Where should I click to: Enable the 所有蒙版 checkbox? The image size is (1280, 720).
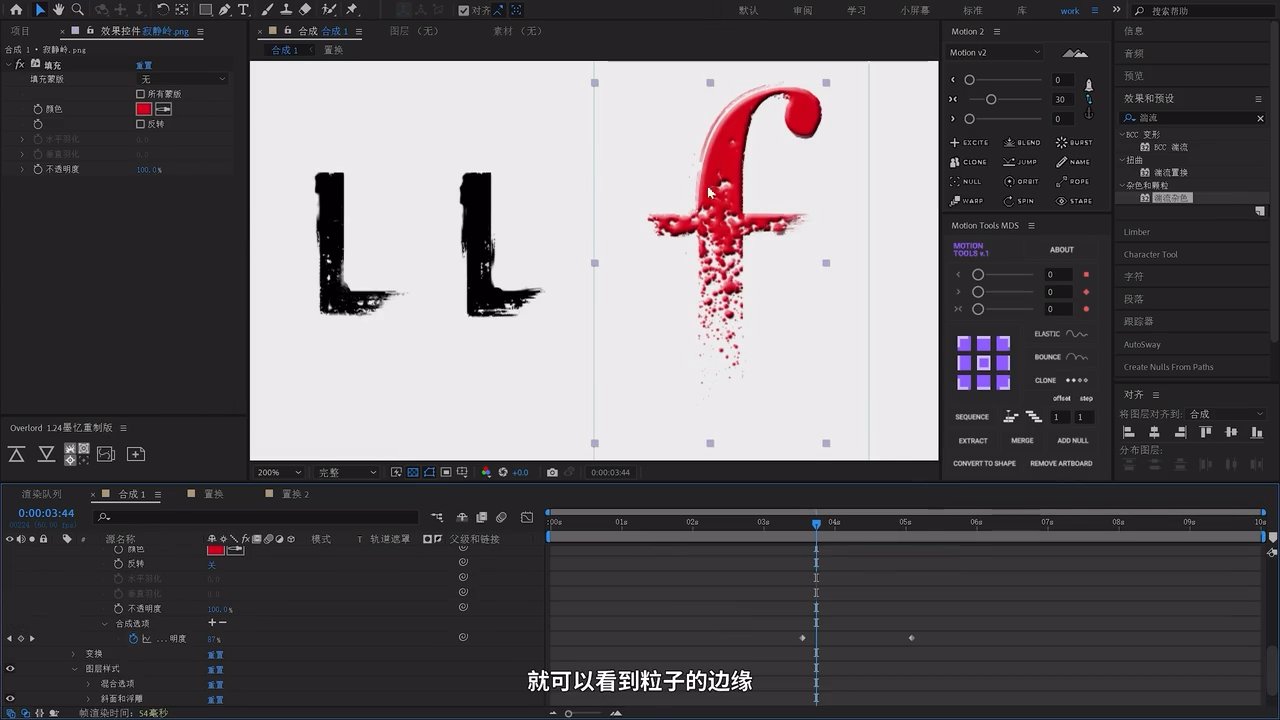tap(140, 94)
